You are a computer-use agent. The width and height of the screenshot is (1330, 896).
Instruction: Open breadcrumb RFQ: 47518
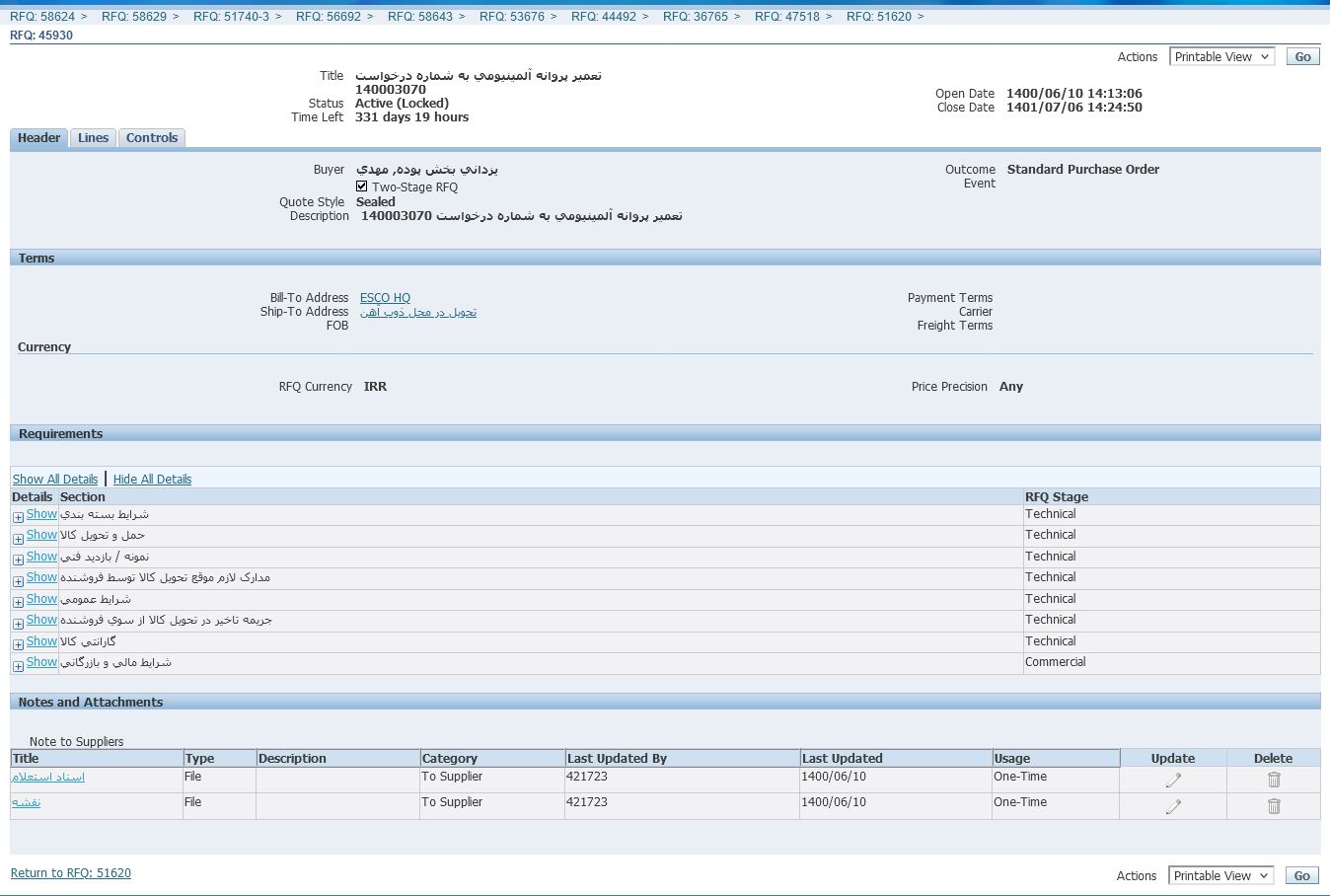point(787,17)
